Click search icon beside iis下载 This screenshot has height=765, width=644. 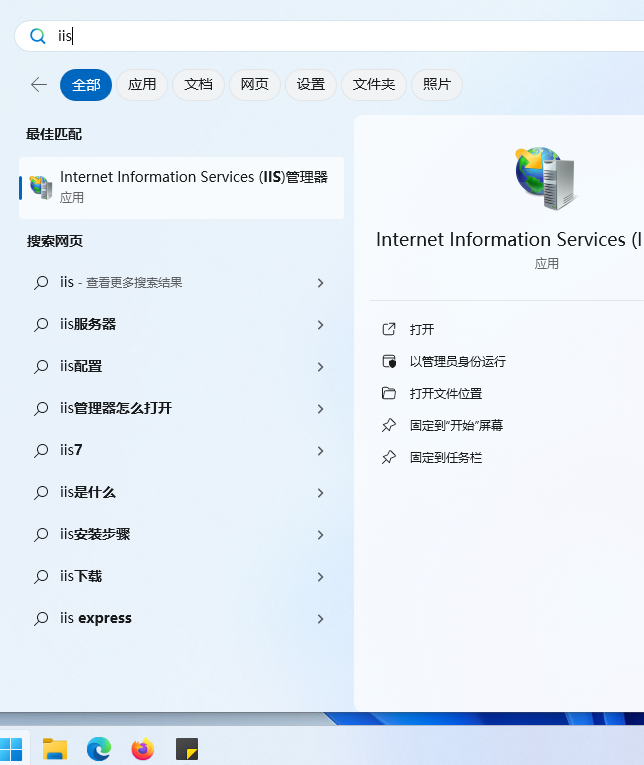click(x=41, y=576)
